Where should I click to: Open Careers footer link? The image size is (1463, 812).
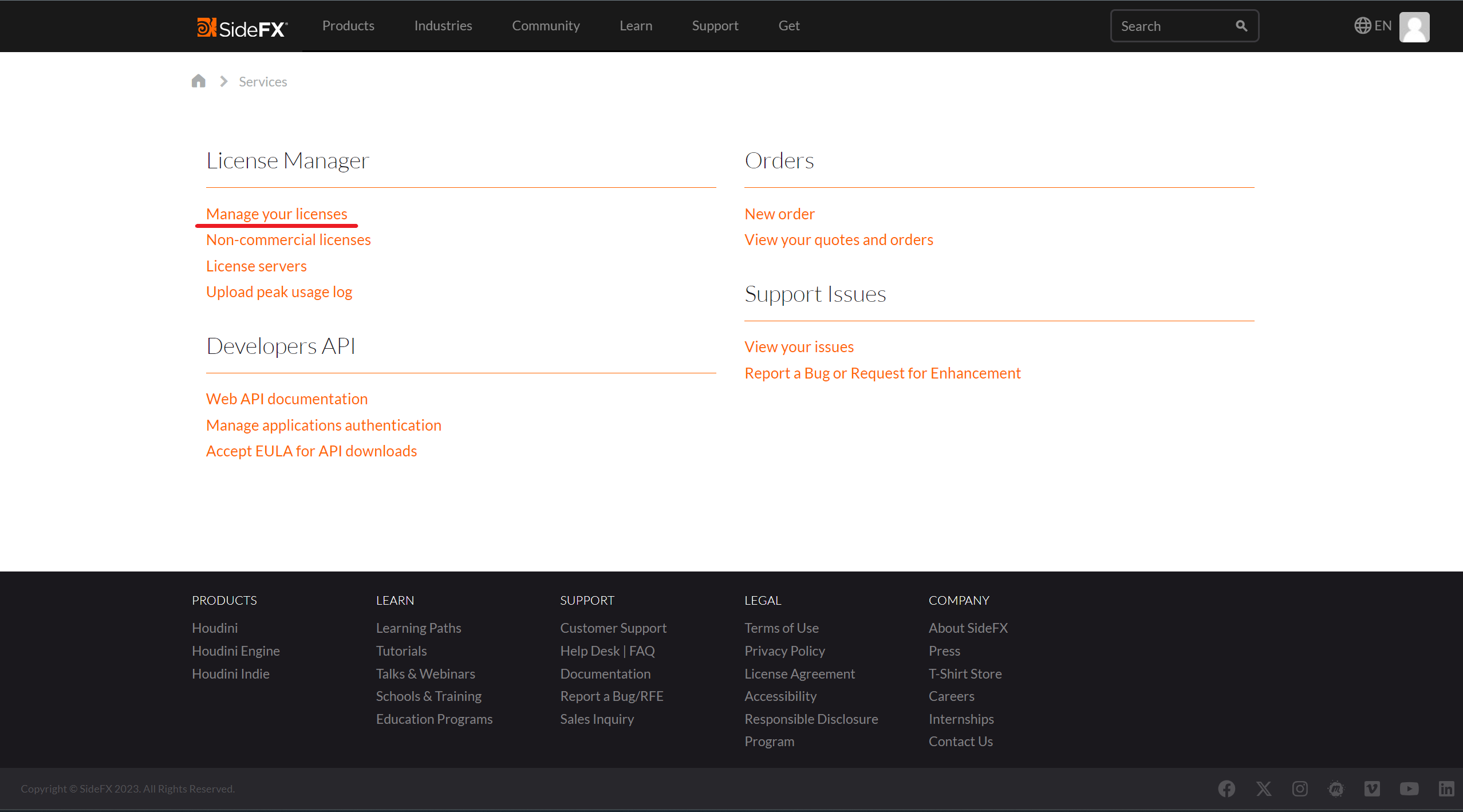coord(951,696)
